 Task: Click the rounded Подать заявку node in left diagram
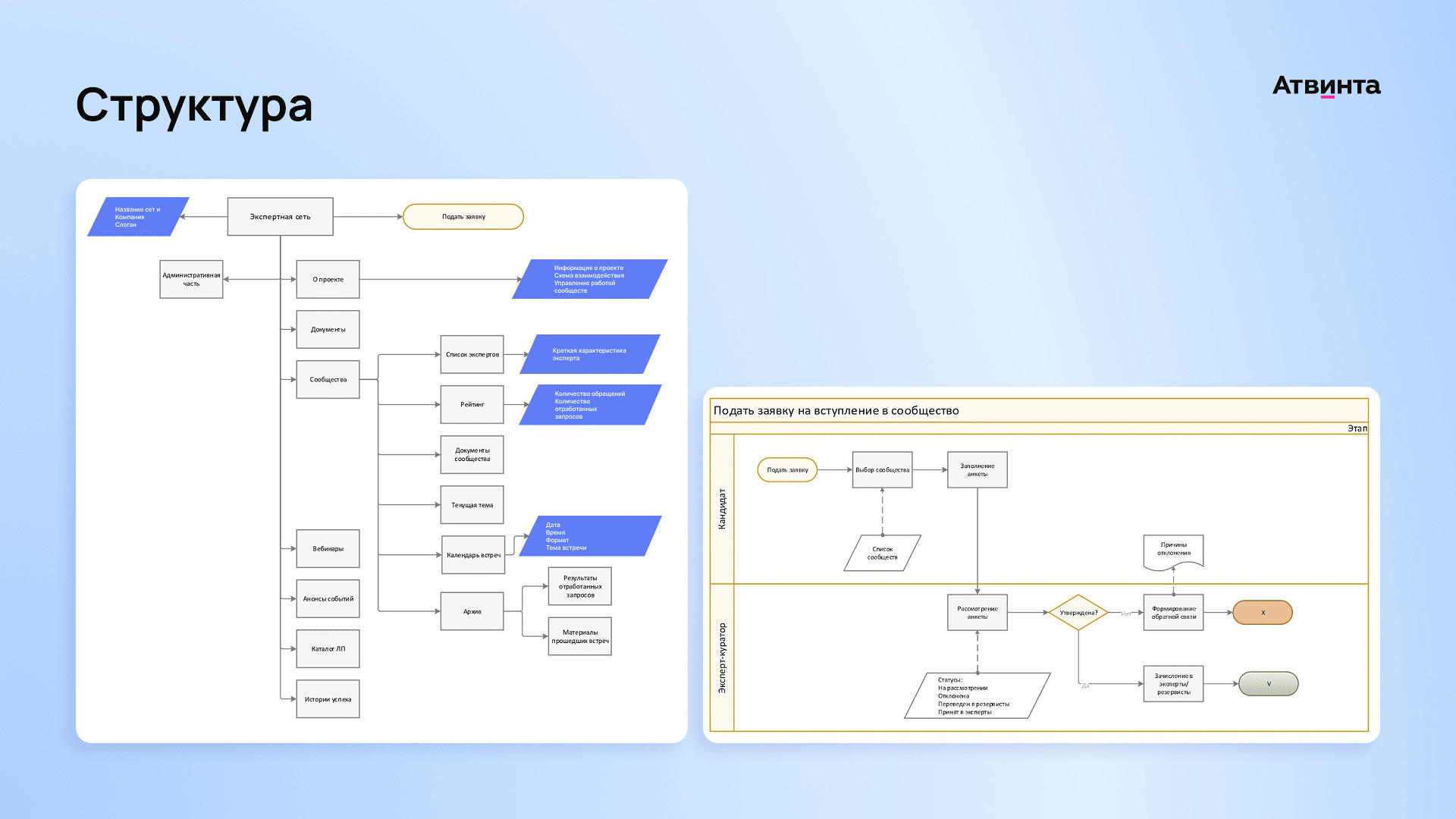(x=463, y=217)
